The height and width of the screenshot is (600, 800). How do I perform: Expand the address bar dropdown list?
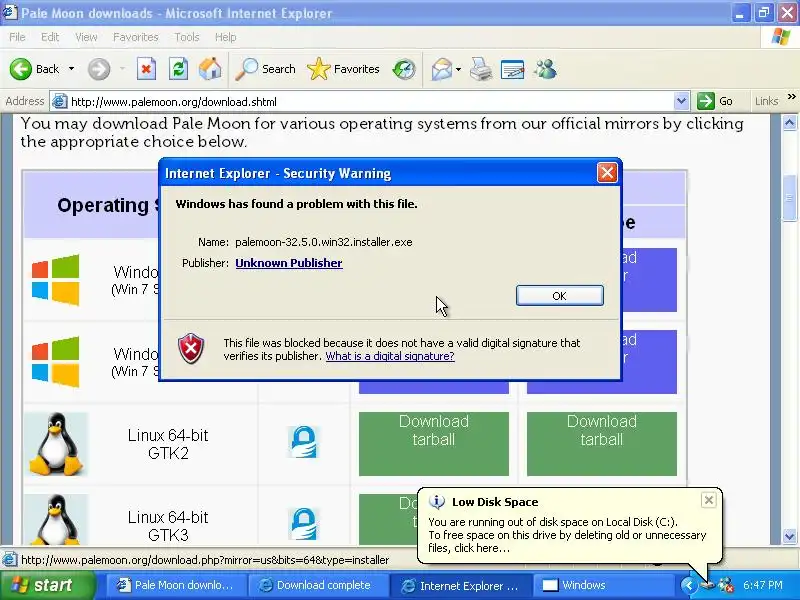[681, 101]
